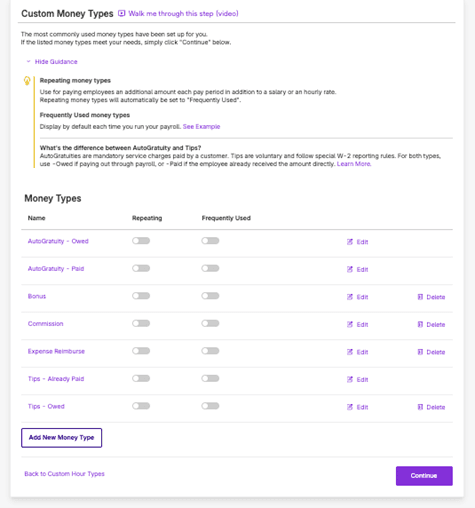Enable Repeating for AutoGratuity - Owed

(141, 241)
